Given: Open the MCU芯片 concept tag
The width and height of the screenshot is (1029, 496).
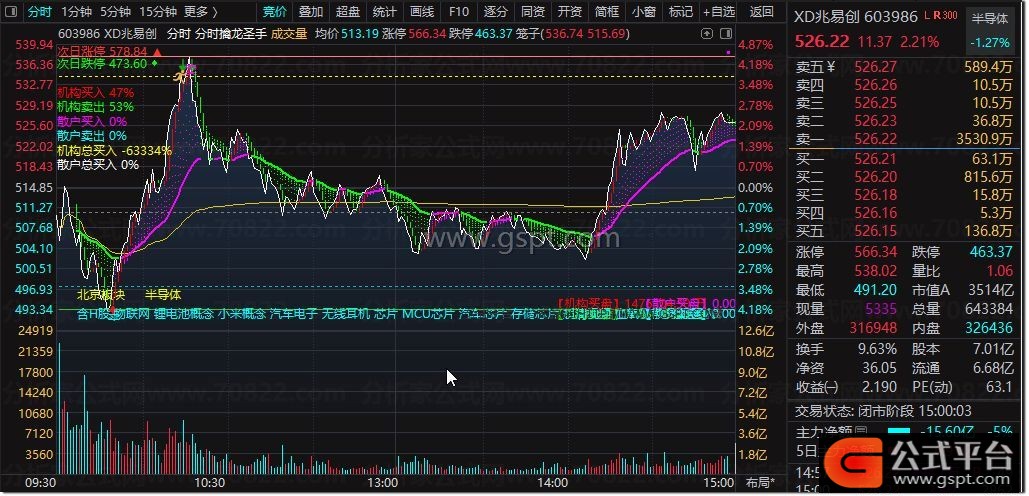Looking at the screenshot, I should (428, 314).
